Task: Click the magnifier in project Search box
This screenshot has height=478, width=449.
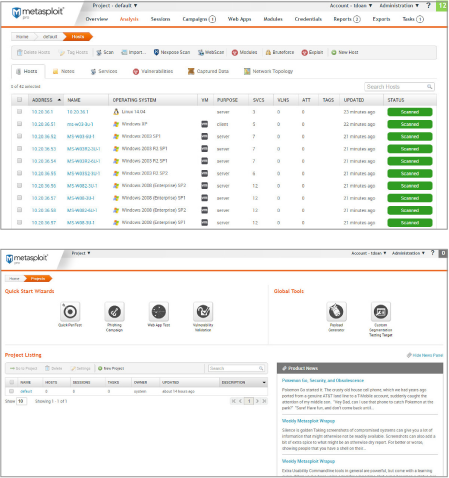Action: (x=261, y=368)
